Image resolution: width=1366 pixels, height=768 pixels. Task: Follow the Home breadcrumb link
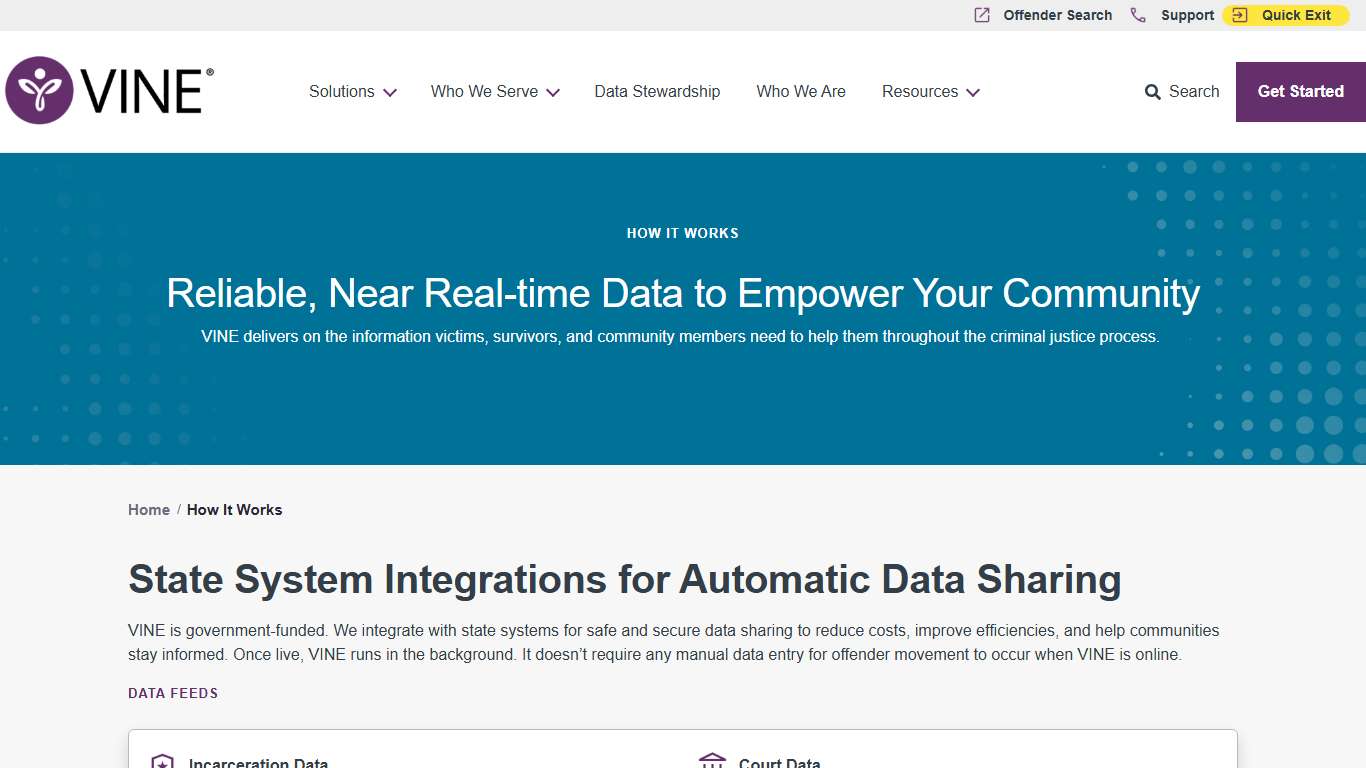[148, 509]
